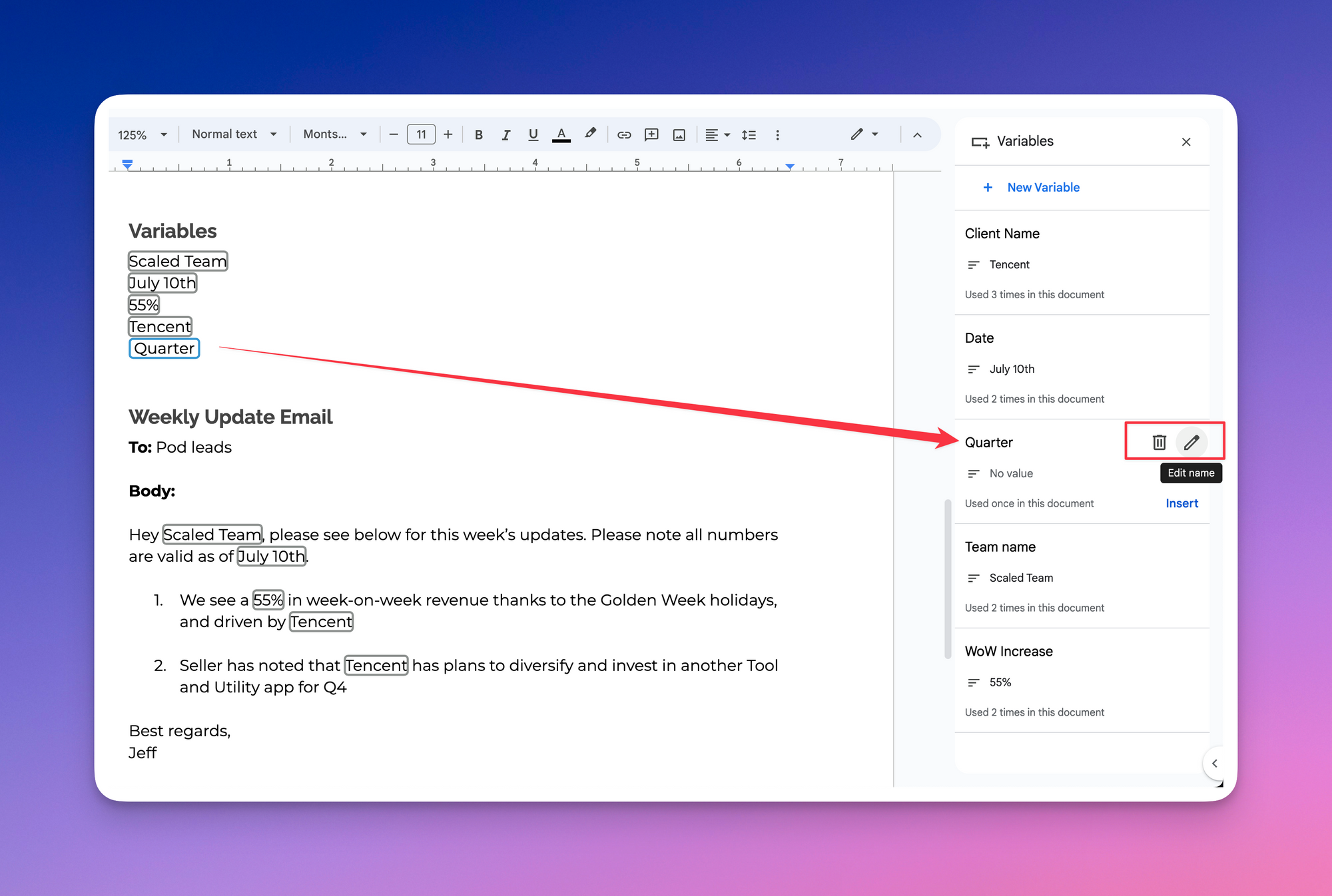Click the Tencent chip after 'driven by'
Image resolution: width=1332 pixels, height=896 pixels.
321,622
